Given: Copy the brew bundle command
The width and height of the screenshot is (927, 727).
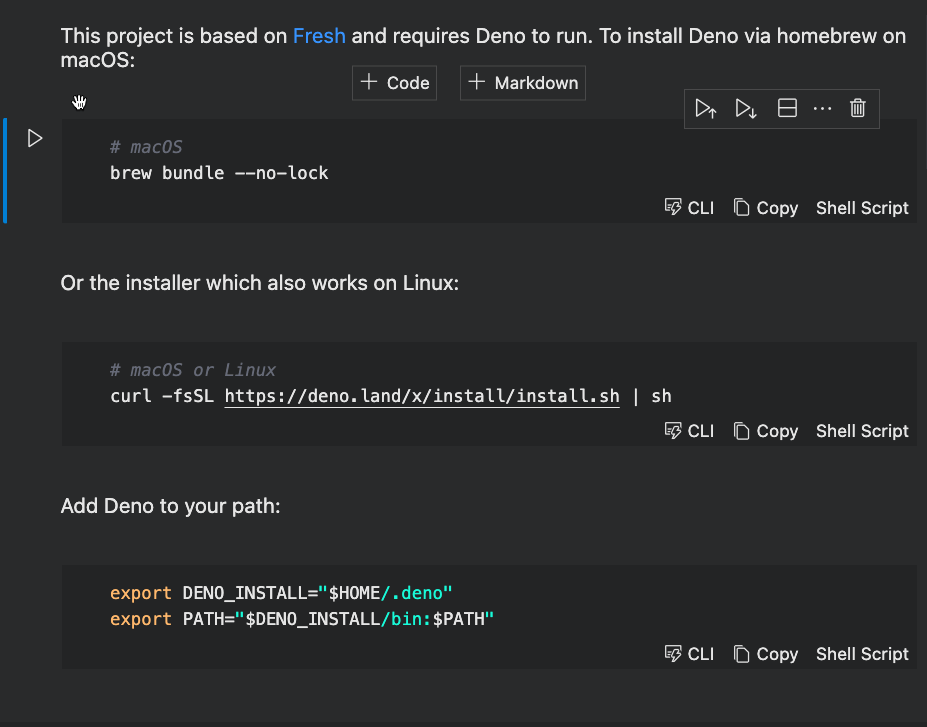Looking at the screenshot, I should click(765, 207).
